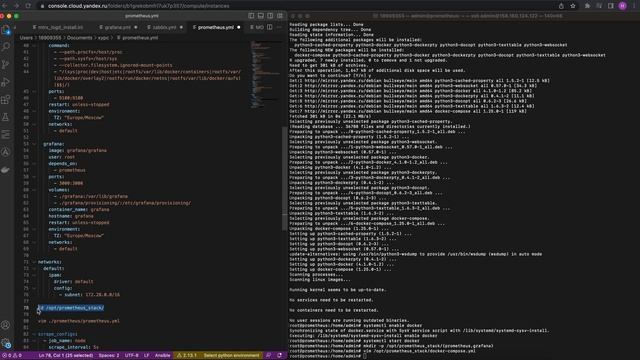Select the prometheus.yml editor tab
640x360 pixels.
point(216,27)
